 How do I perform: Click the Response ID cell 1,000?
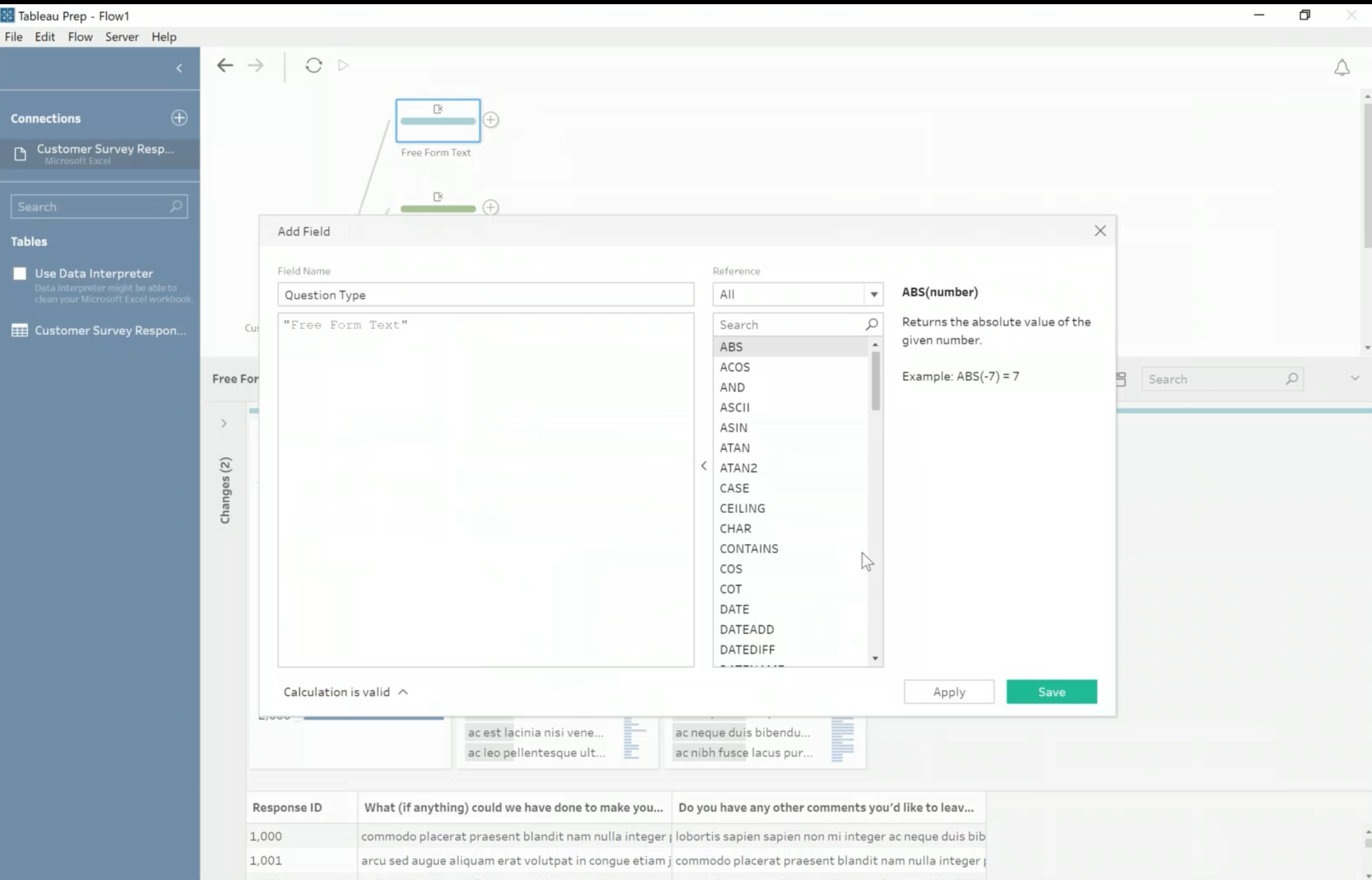[x=302, y=836]
